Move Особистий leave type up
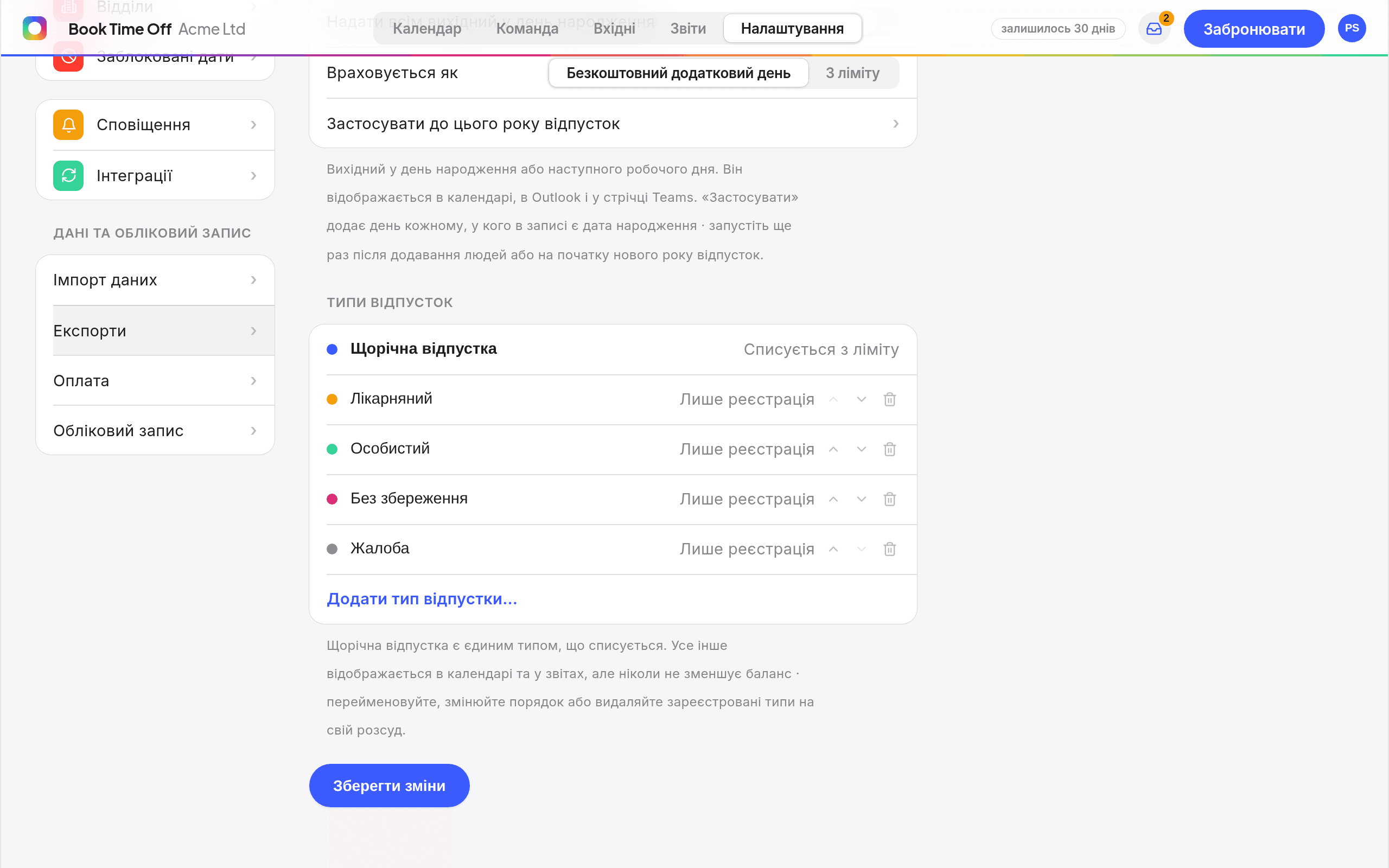This screenshot has height=868, width=1389. click(x=833, y=449)
